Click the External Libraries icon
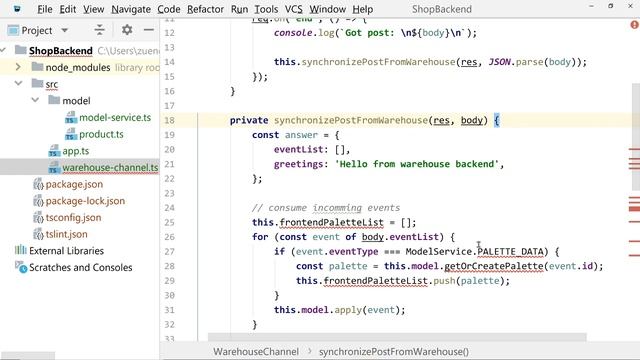This screenshot has height=360, width=640. point(20,250)
